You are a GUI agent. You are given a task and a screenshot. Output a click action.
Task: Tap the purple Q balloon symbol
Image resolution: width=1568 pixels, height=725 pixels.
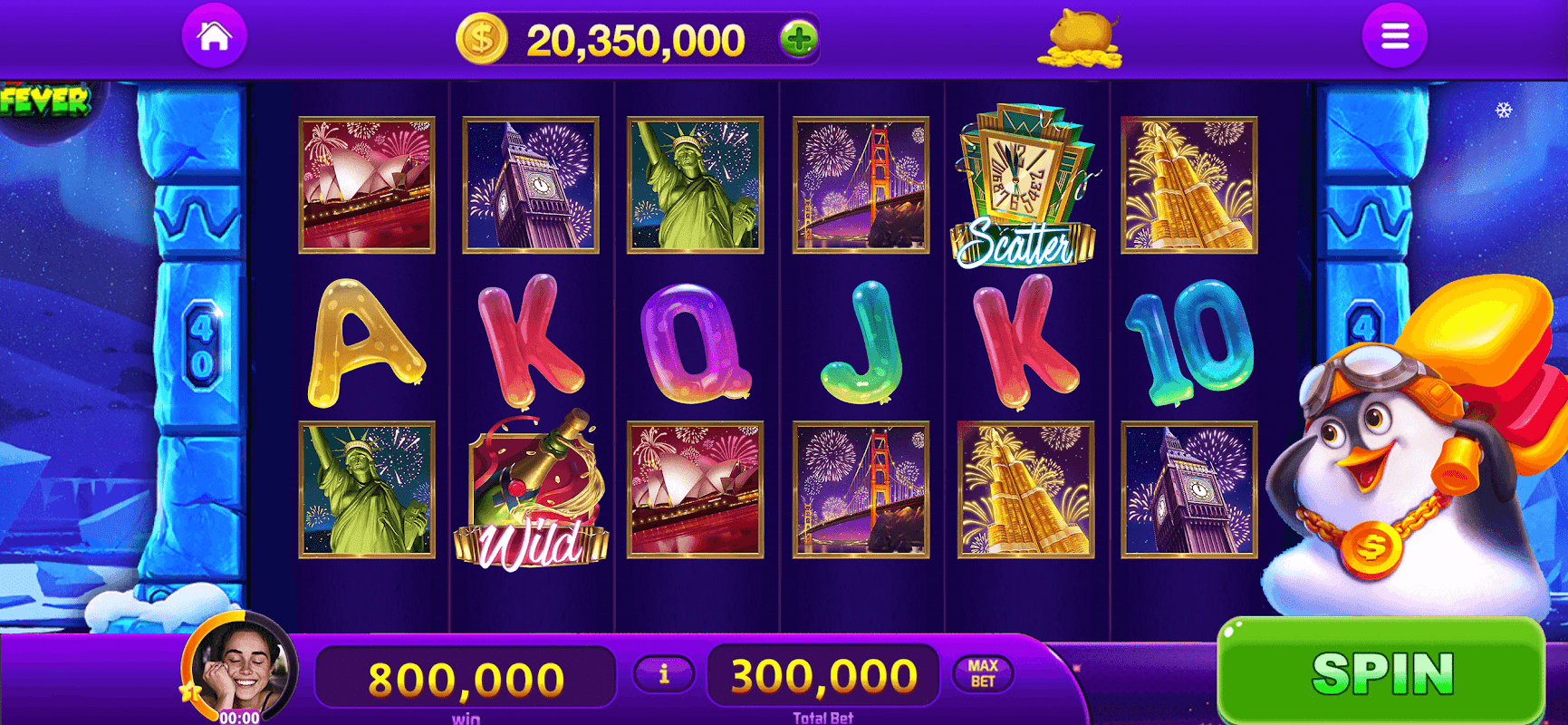(695, 343)
